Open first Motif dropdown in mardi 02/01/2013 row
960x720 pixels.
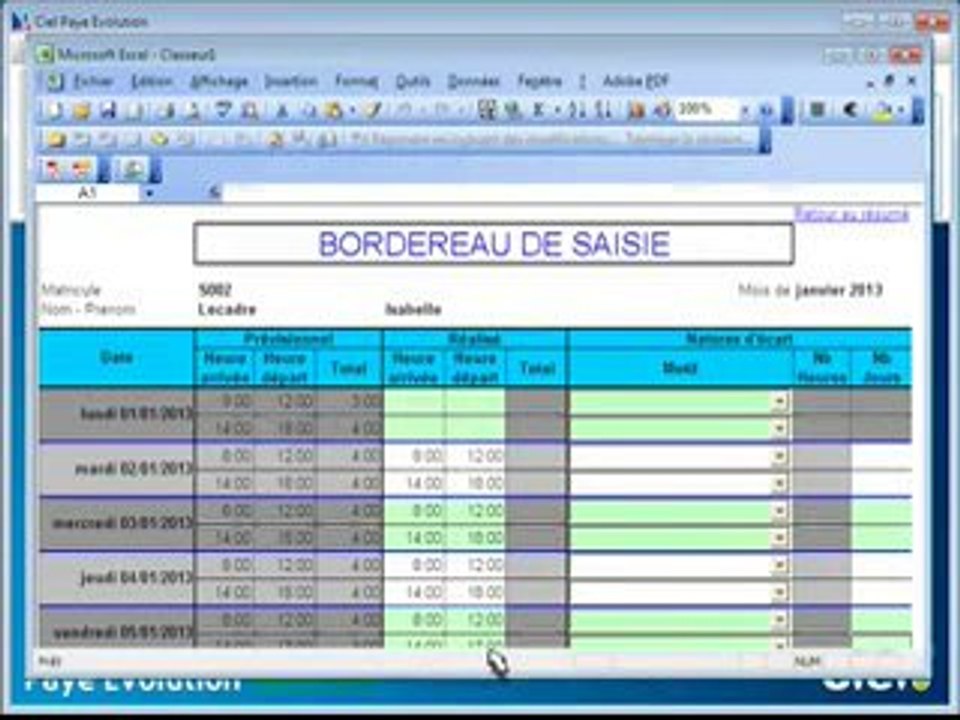click(780, 456)
